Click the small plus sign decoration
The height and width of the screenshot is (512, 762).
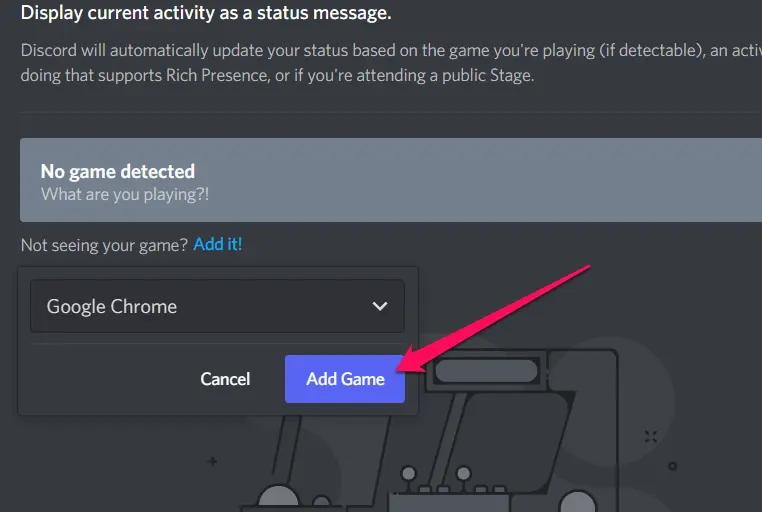(212, 461)
